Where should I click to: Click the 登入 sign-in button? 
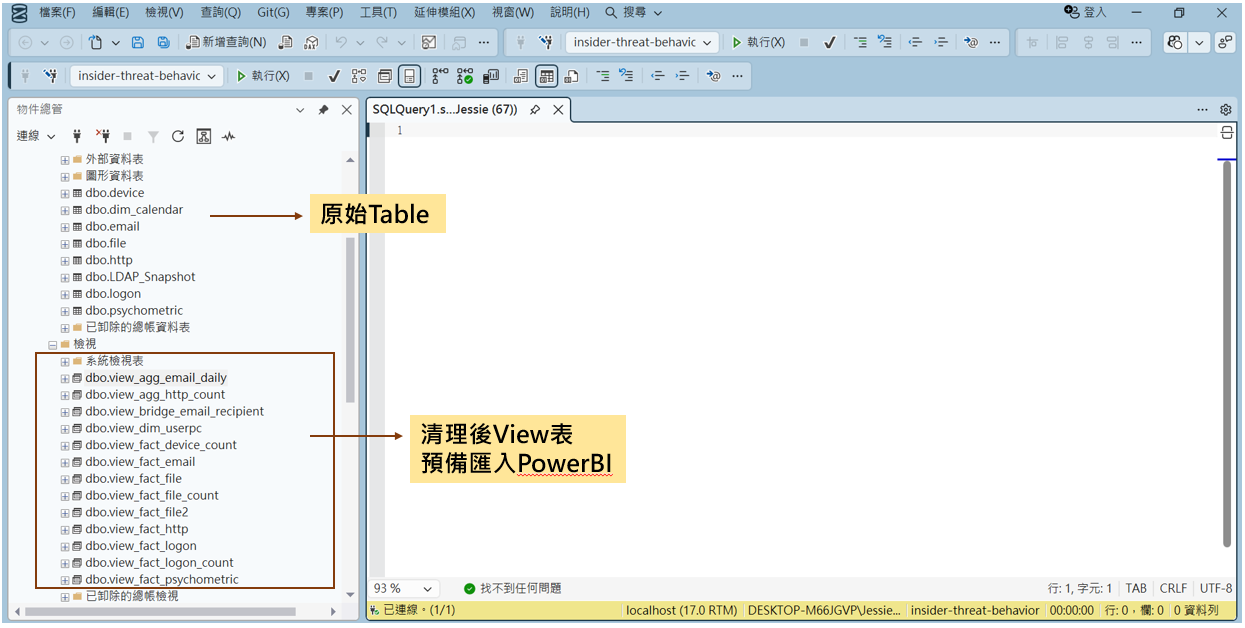click(1086, 12)
